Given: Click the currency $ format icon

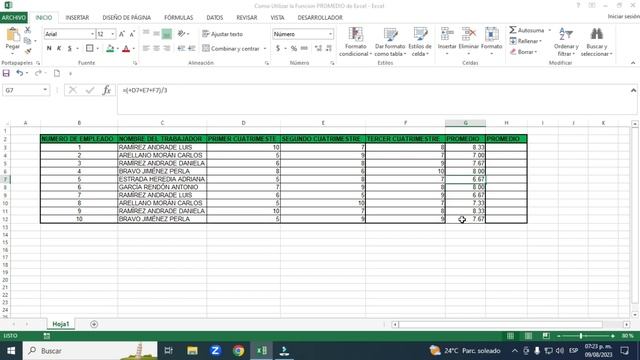Looking at the screenshot, I should point(278,48).
